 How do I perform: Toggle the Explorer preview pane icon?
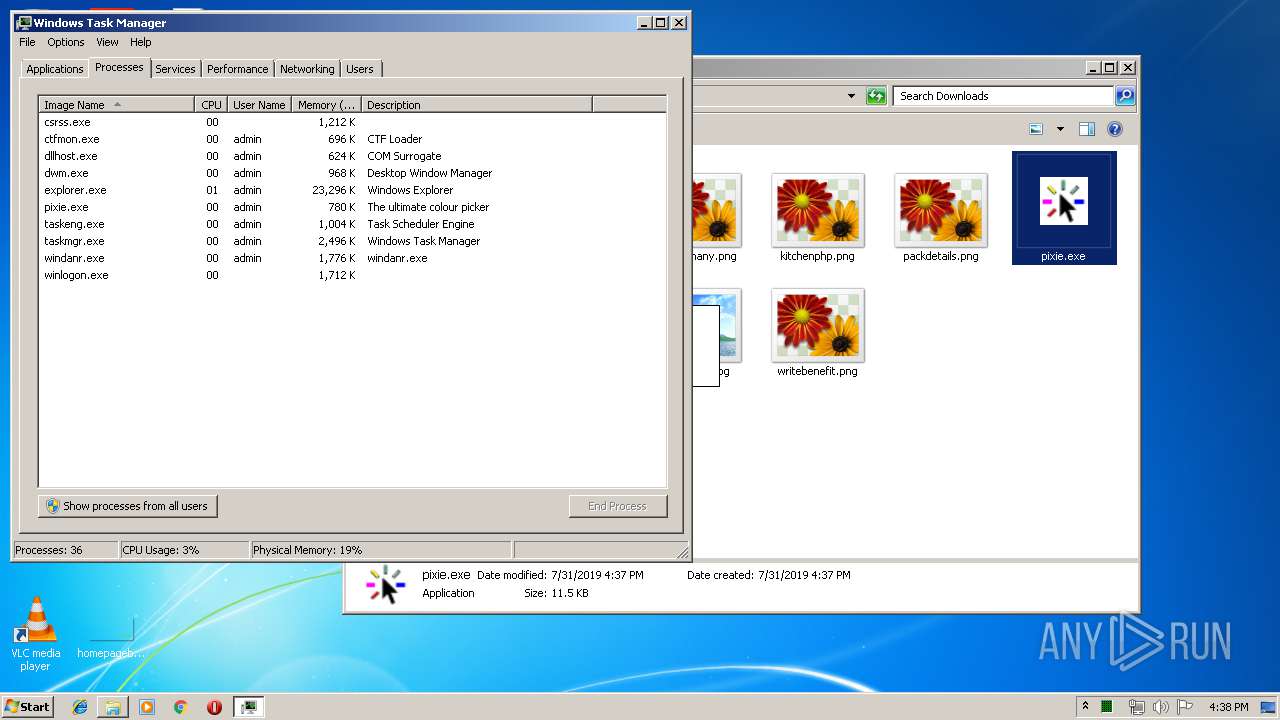(1087, 129)
